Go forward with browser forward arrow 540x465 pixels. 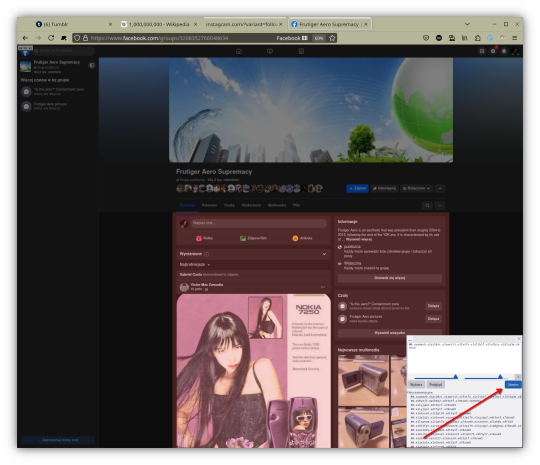[38, 38]
